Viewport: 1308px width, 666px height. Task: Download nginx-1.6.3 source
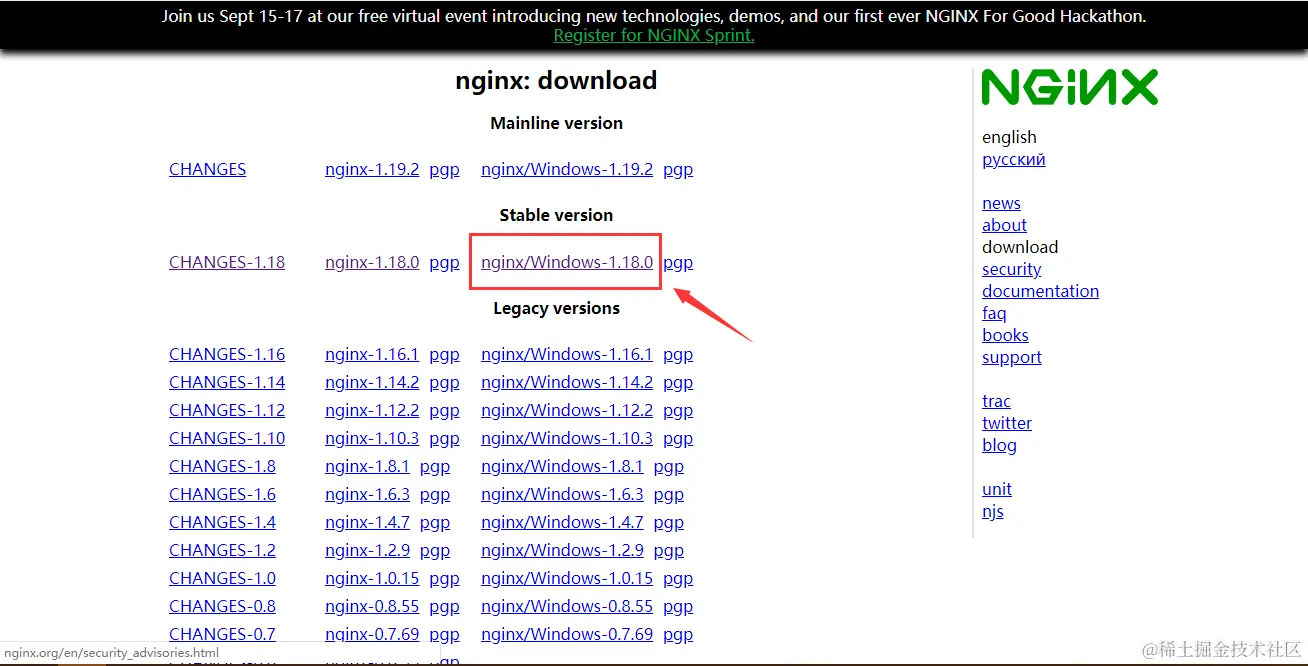[x=367, y=494]
